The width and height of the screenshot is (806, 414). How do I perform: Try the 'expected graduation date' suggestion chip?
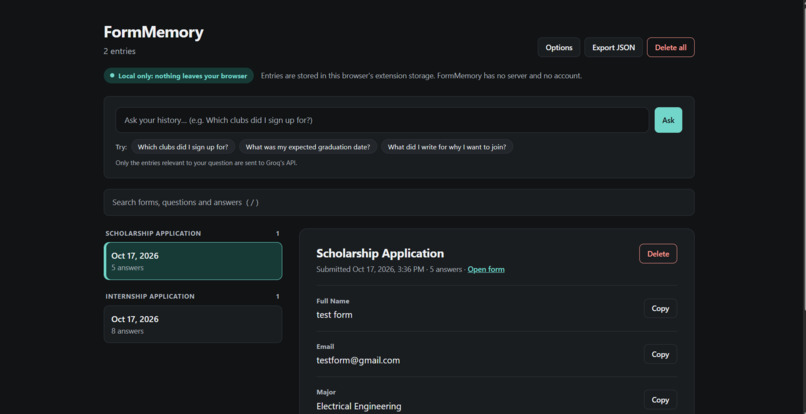pos(308,147)
